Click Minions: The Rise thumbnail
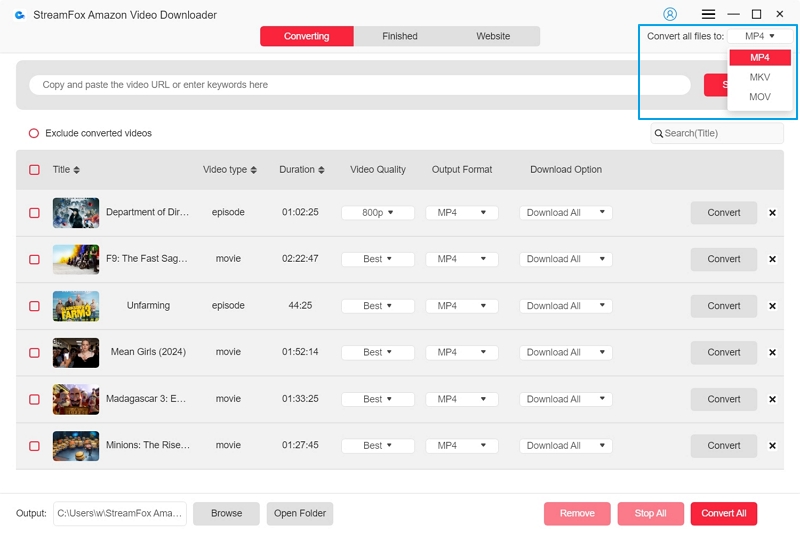The width and height of the screenshot is (800, 533). (x=76, y=446)
